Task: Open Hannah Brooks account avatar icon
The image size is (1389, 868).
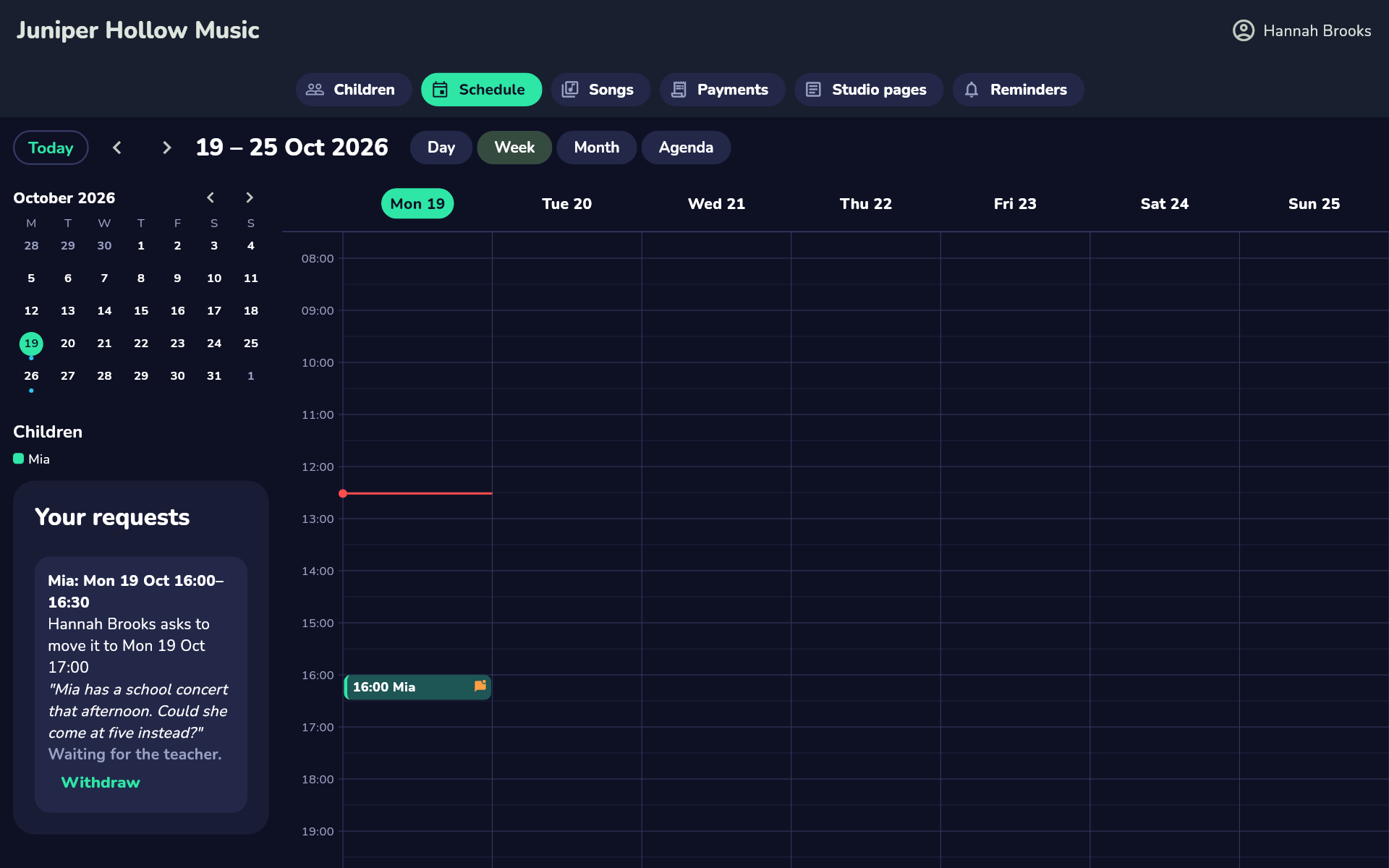Action: tap(1244, 30)
